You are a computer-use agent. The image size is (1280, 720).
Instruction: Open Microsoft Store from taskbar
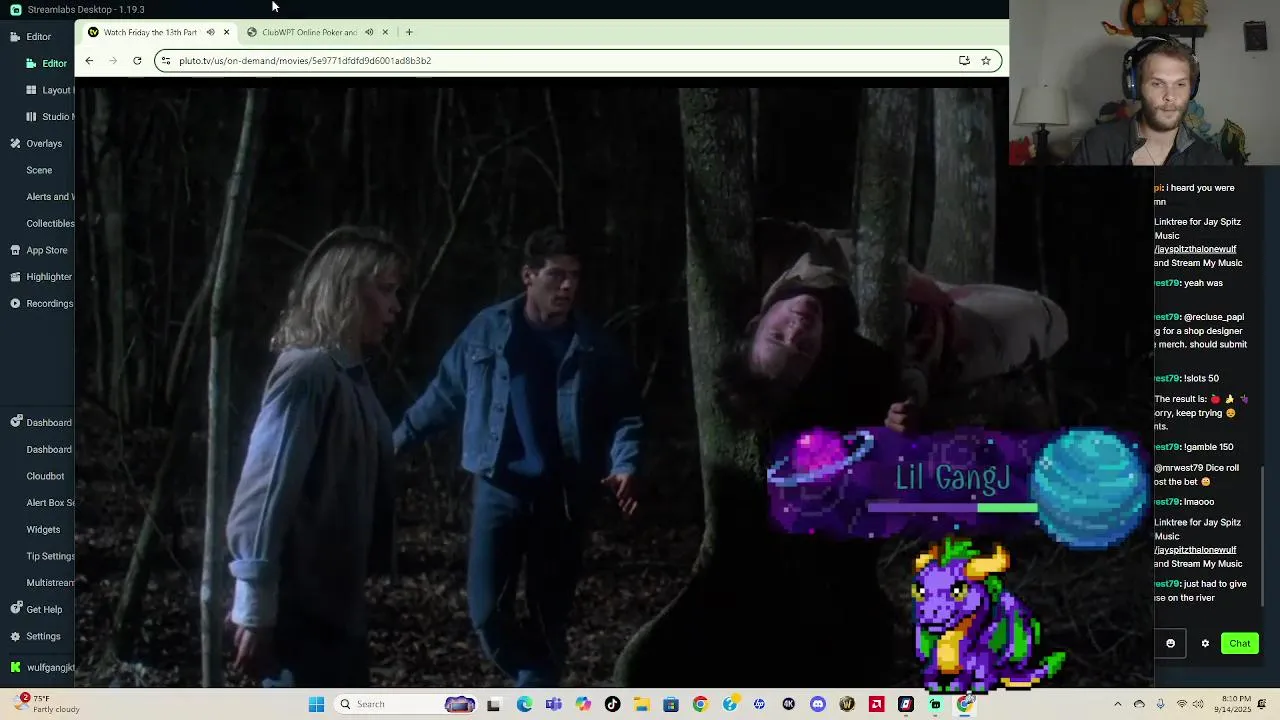coord(671,704)
